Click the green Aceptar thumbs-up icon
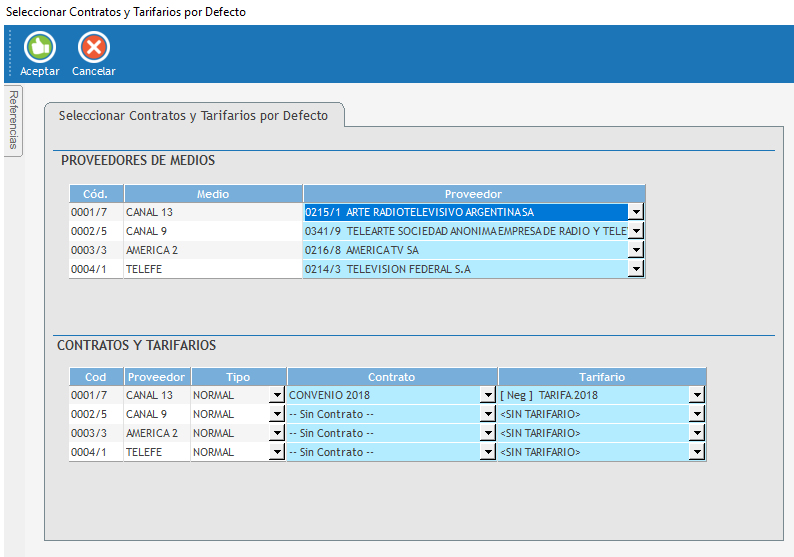794x557 pixels. [39, 47]
